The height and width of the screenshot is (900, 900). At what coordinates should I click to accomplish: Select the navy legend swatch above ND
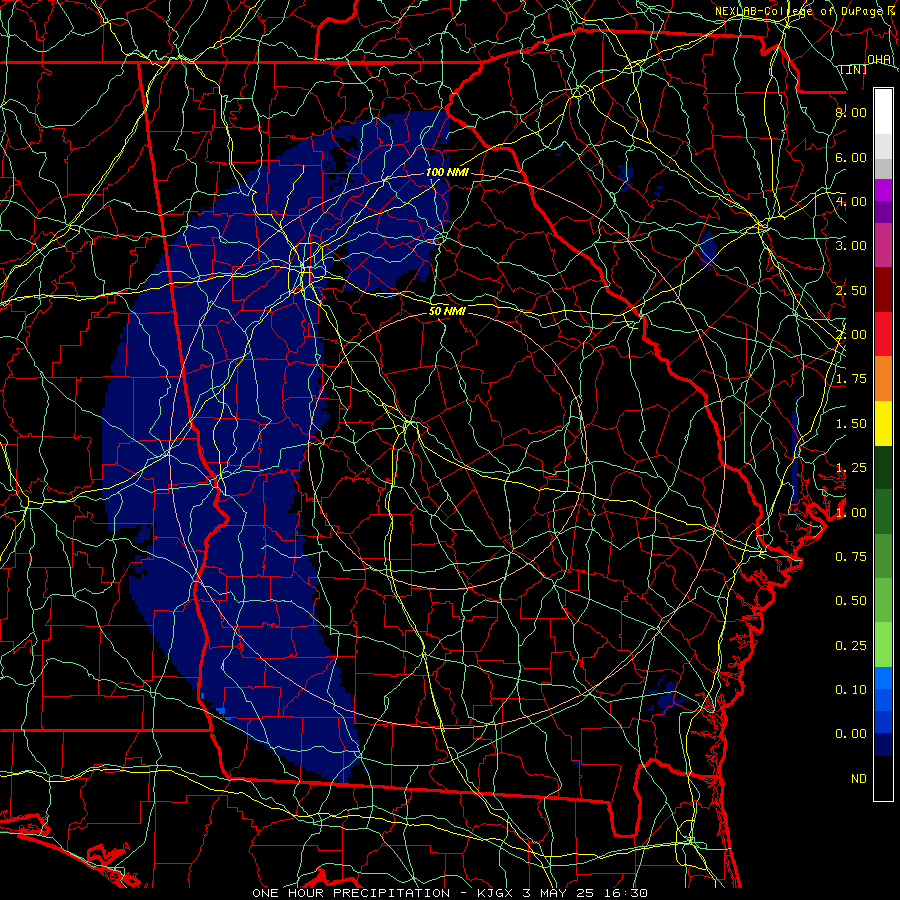tap(883, 744)
